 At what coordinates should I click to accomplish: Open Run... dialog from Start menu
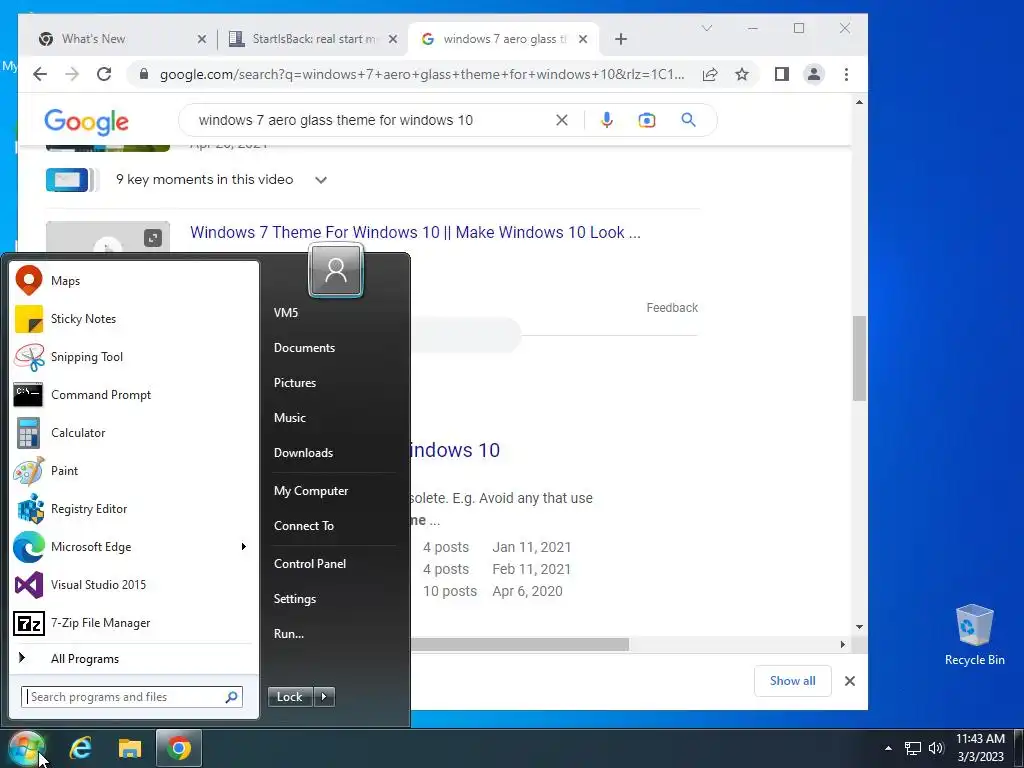point(289,634)
